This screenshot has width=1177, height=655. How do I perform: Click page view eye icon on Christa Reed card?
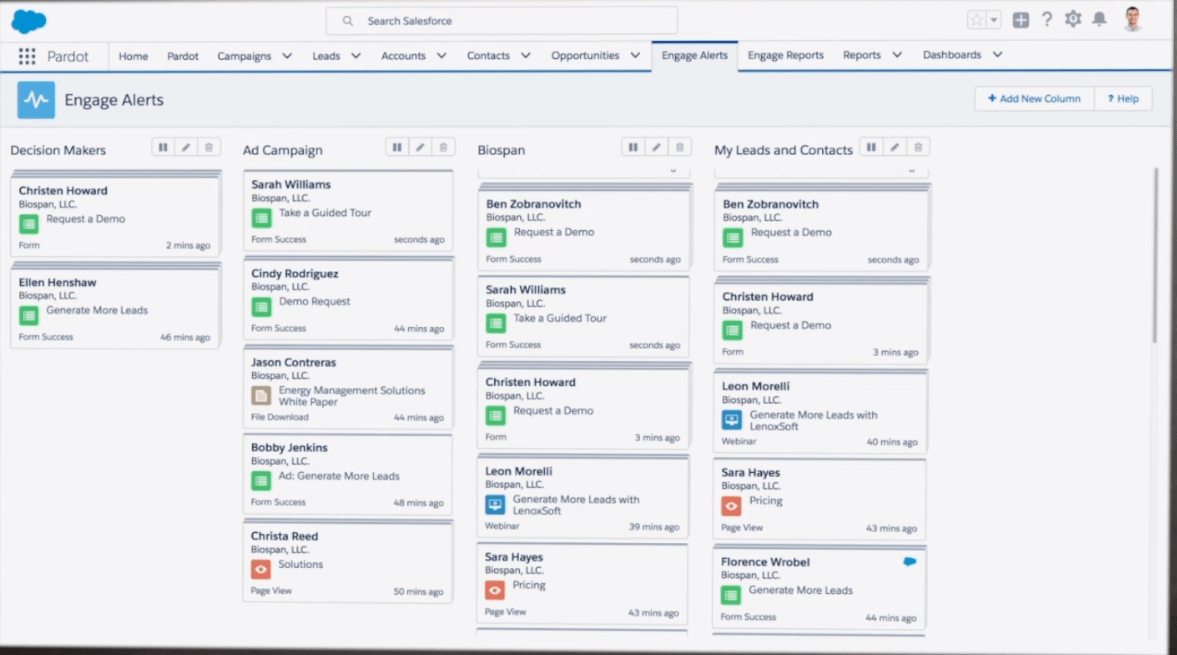coord(260,569)
